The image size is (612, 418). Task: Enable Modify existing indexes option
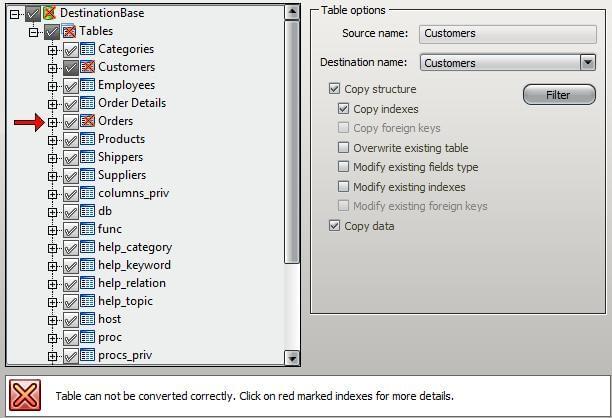(343, 187)
